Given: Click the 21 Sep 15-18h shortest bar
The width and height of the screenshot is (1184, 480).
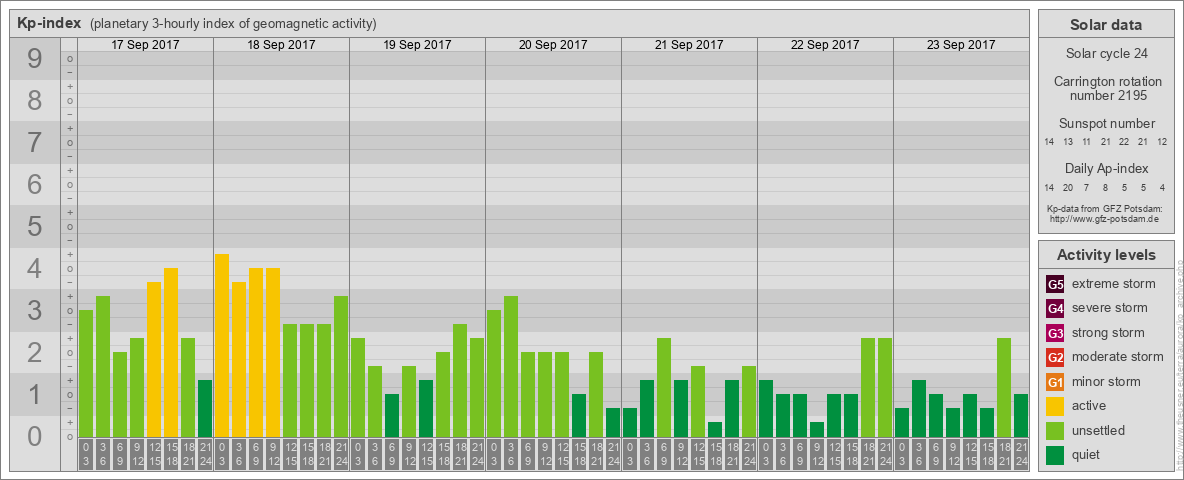Looking at the screenshot, I should [714, 429].
